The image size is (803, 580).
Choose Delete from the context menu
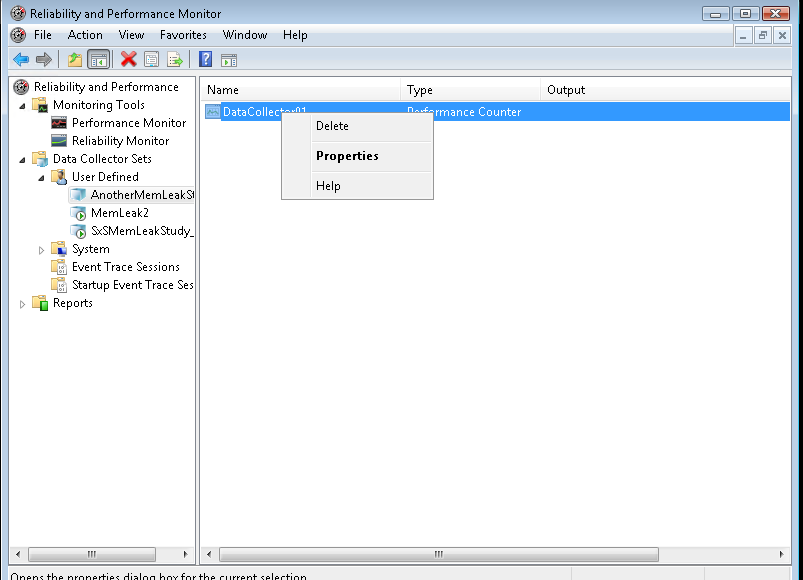point(332,126)
